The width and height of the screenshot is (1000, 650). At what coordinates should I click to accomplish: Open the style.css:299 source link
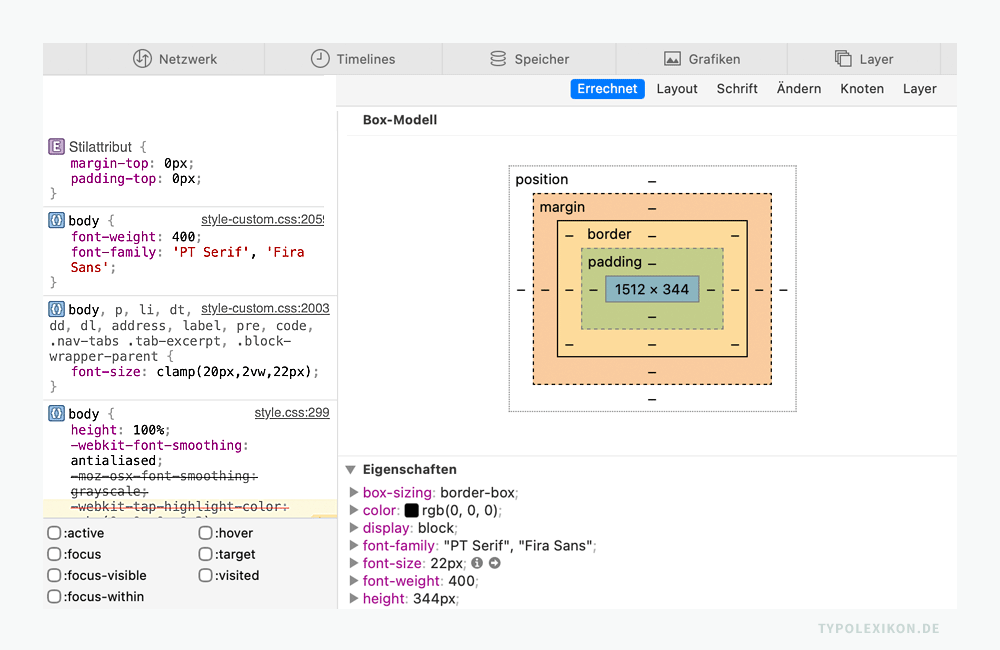(x=292, y=413)
